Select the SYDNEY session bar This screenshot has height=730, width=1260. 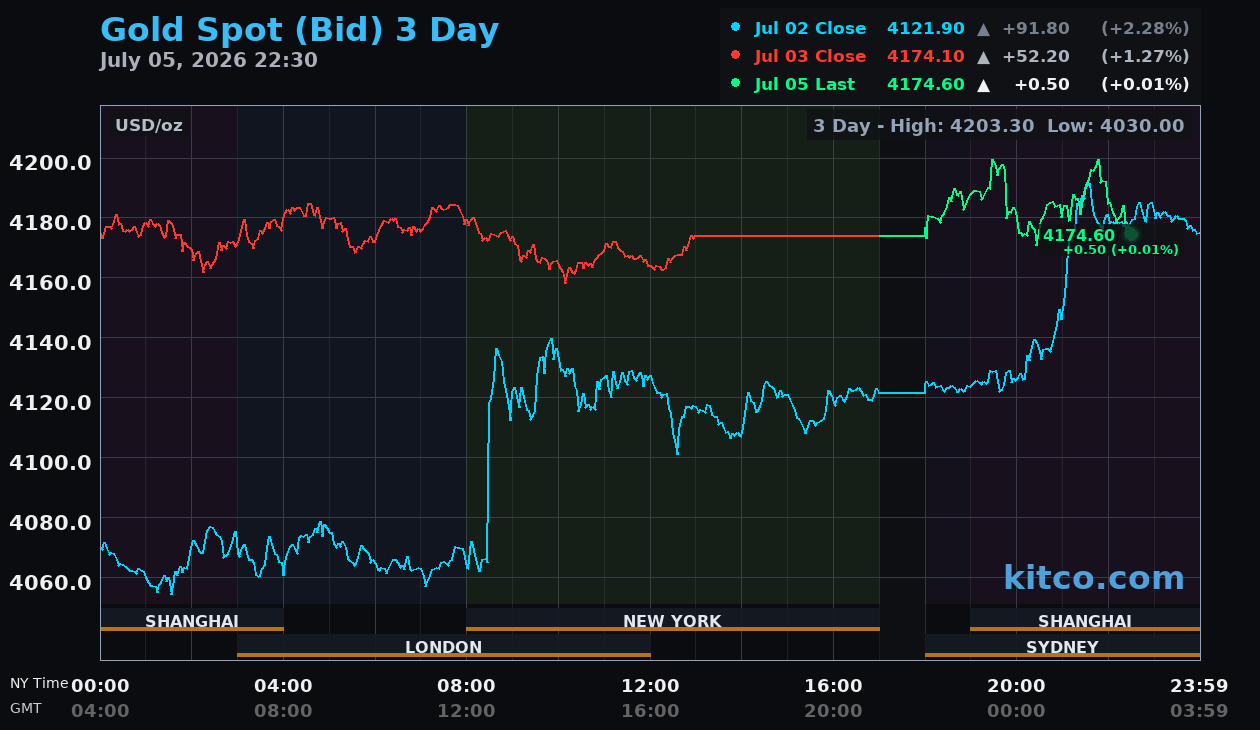click(1062, 646)
